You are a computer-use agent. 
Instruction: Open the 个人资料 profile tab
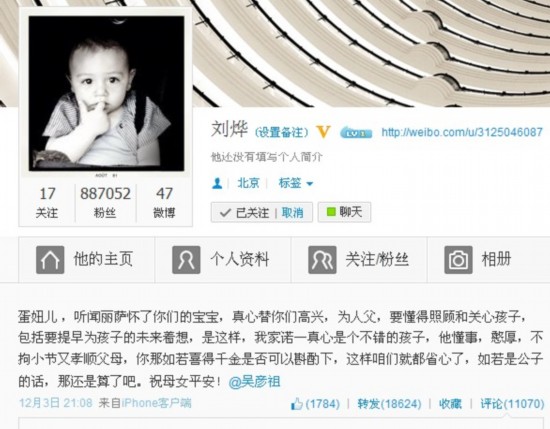pos(223,260)
